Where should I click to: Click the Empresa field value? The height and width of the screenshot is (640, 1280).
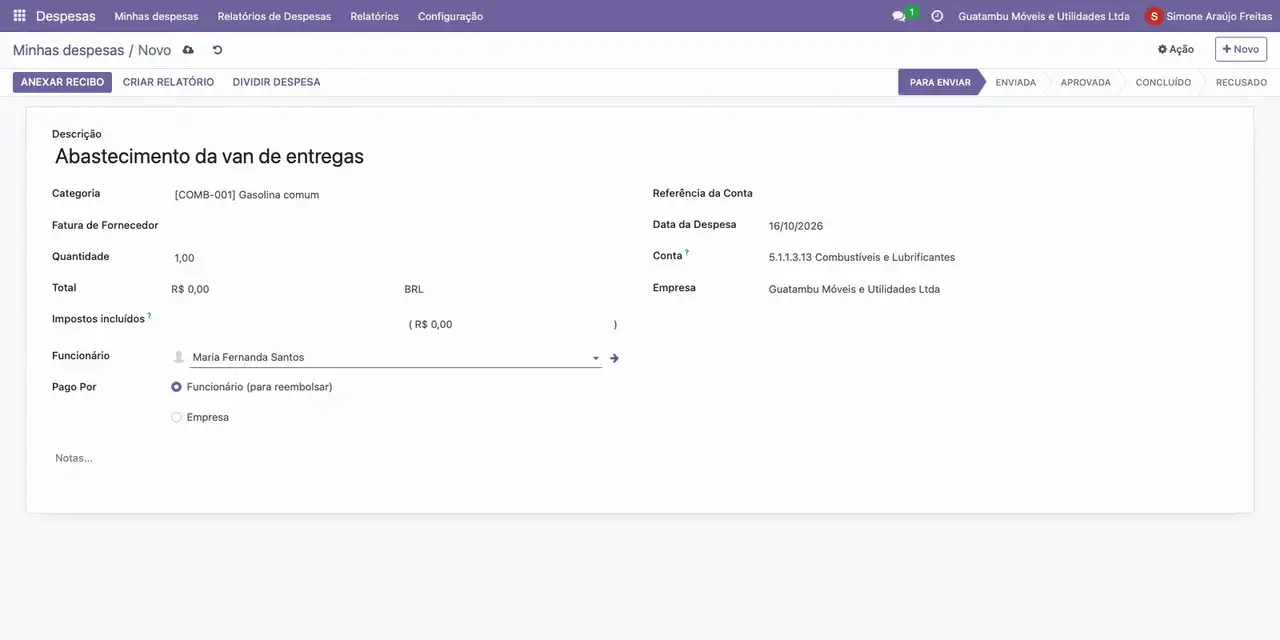(x=997, y=289)
